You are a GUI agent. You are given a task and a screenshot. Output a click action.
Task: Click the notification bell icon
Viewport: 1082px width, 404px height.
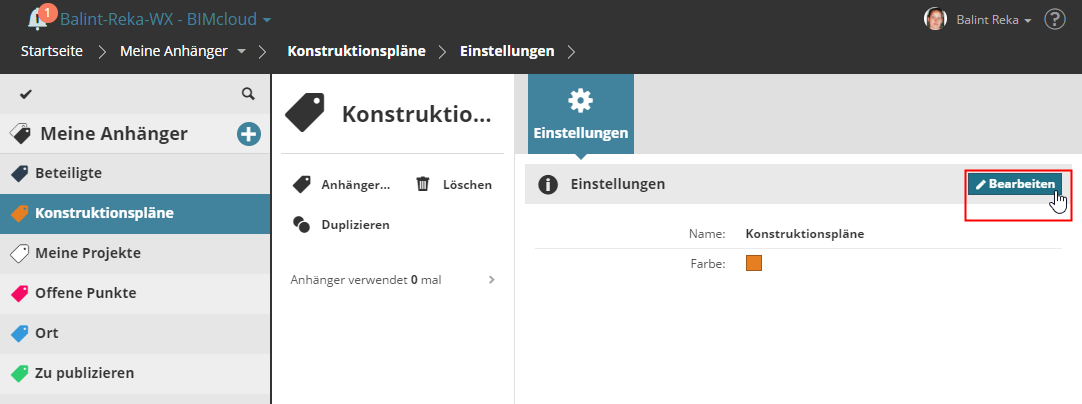pos(39,18)
